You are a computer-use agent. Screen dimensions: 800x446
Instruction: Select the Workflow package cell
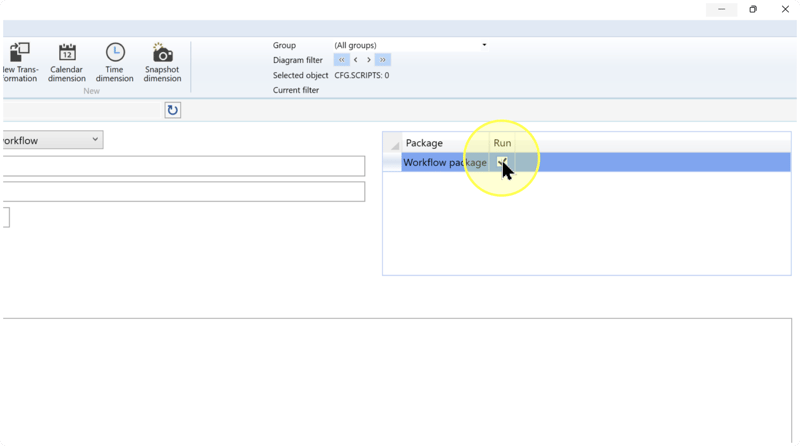tap(445, 162)
